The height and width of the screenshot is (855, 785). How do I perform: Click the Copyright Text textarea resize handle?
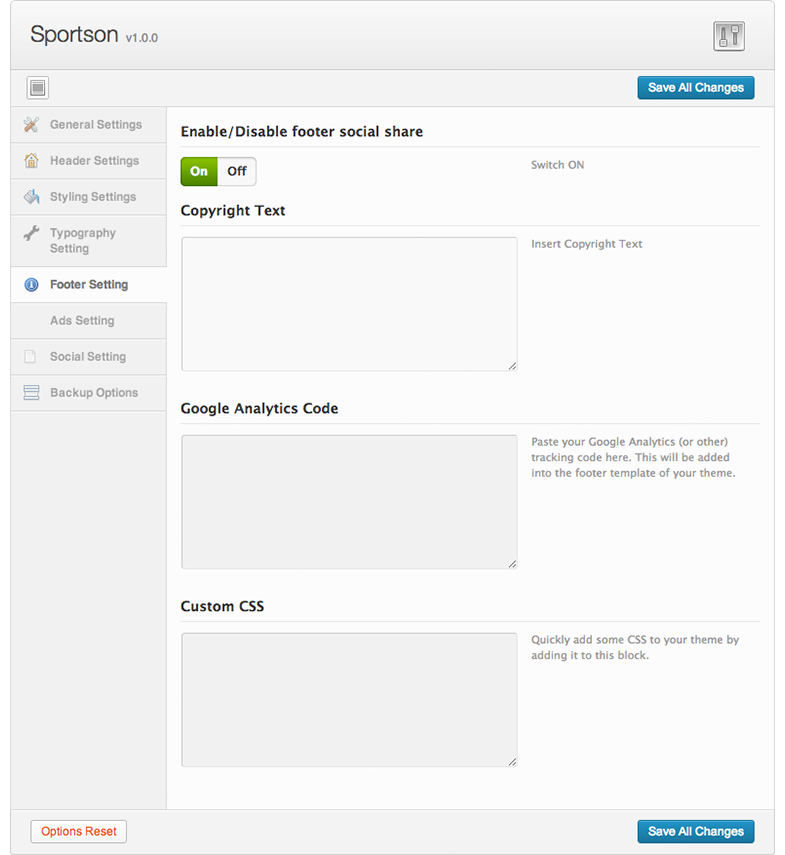tap(512, 366)
